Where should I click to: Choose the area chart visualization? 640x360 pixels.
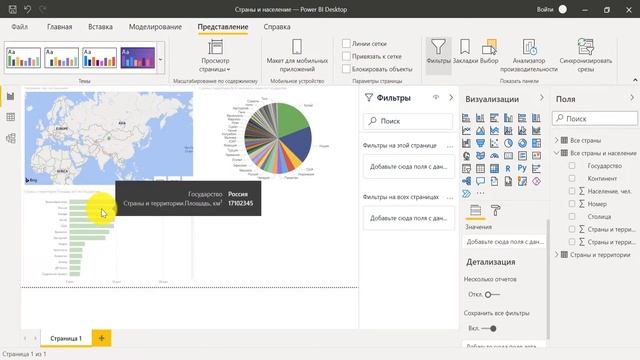pyautogui.click(x=480, y=131)
